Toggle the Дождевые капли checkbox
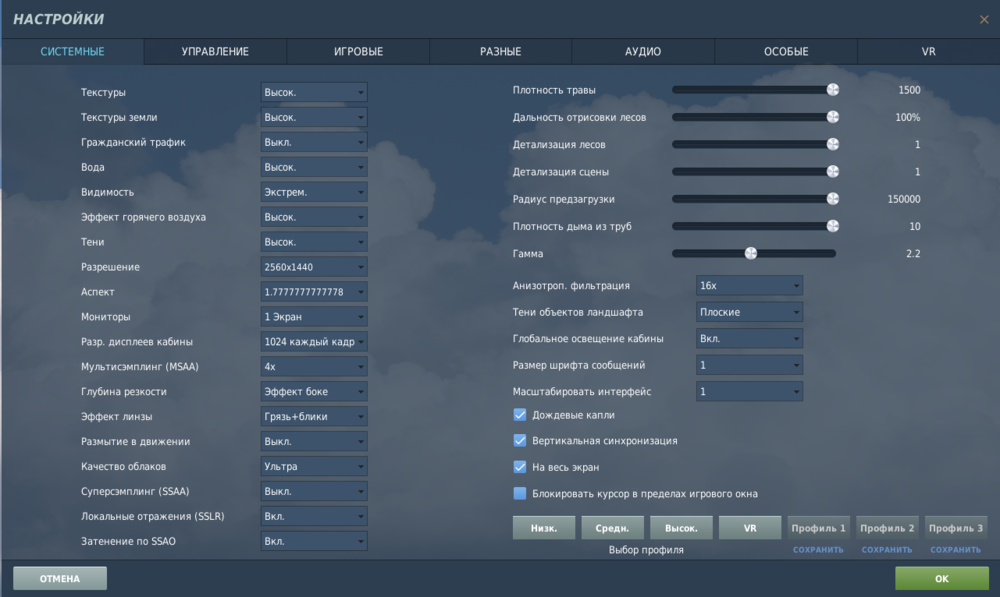Viewport: 1000px width, 597px height. (520, 415)
